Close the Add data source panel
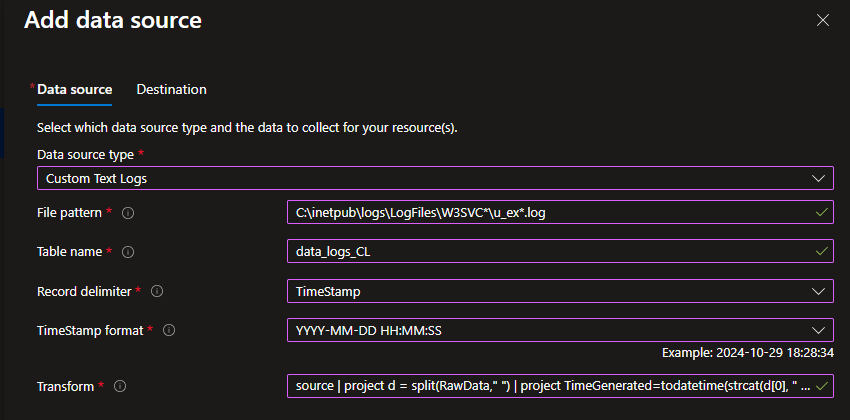The width and height of the screenshot is (850, 420). pos(823,21)
